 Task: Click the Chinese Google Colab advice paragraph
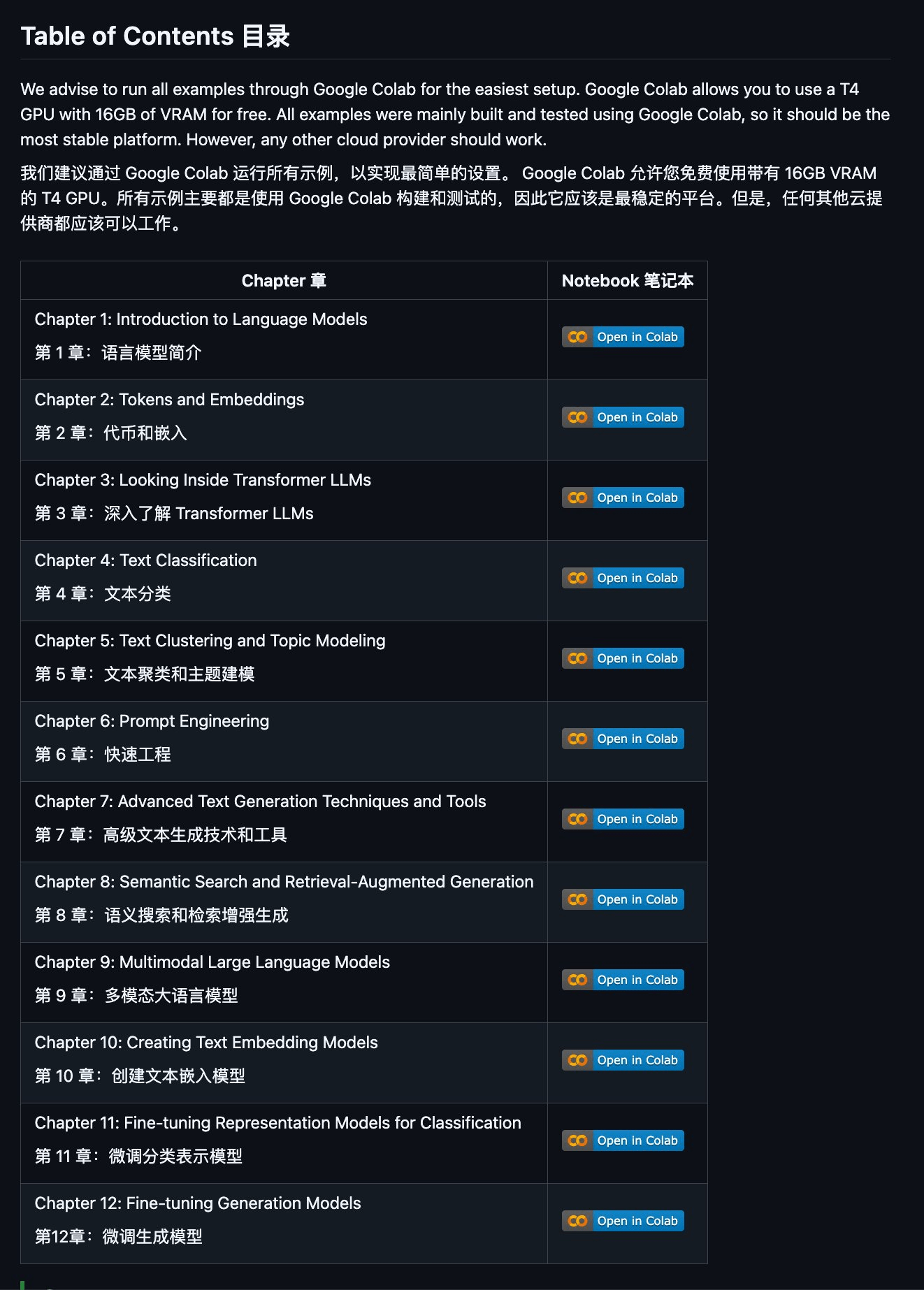point(452,198)
